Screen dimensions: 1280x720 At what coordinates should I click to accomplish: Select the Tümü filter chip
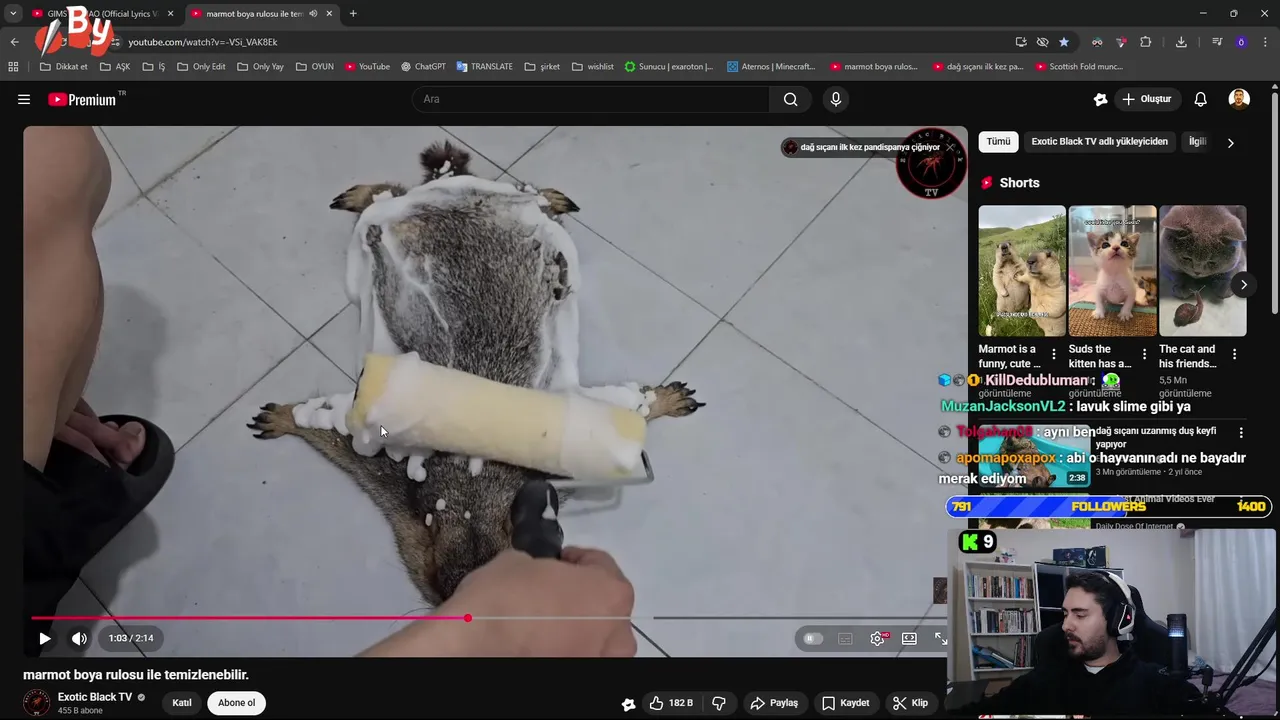[x=998, y=142]
